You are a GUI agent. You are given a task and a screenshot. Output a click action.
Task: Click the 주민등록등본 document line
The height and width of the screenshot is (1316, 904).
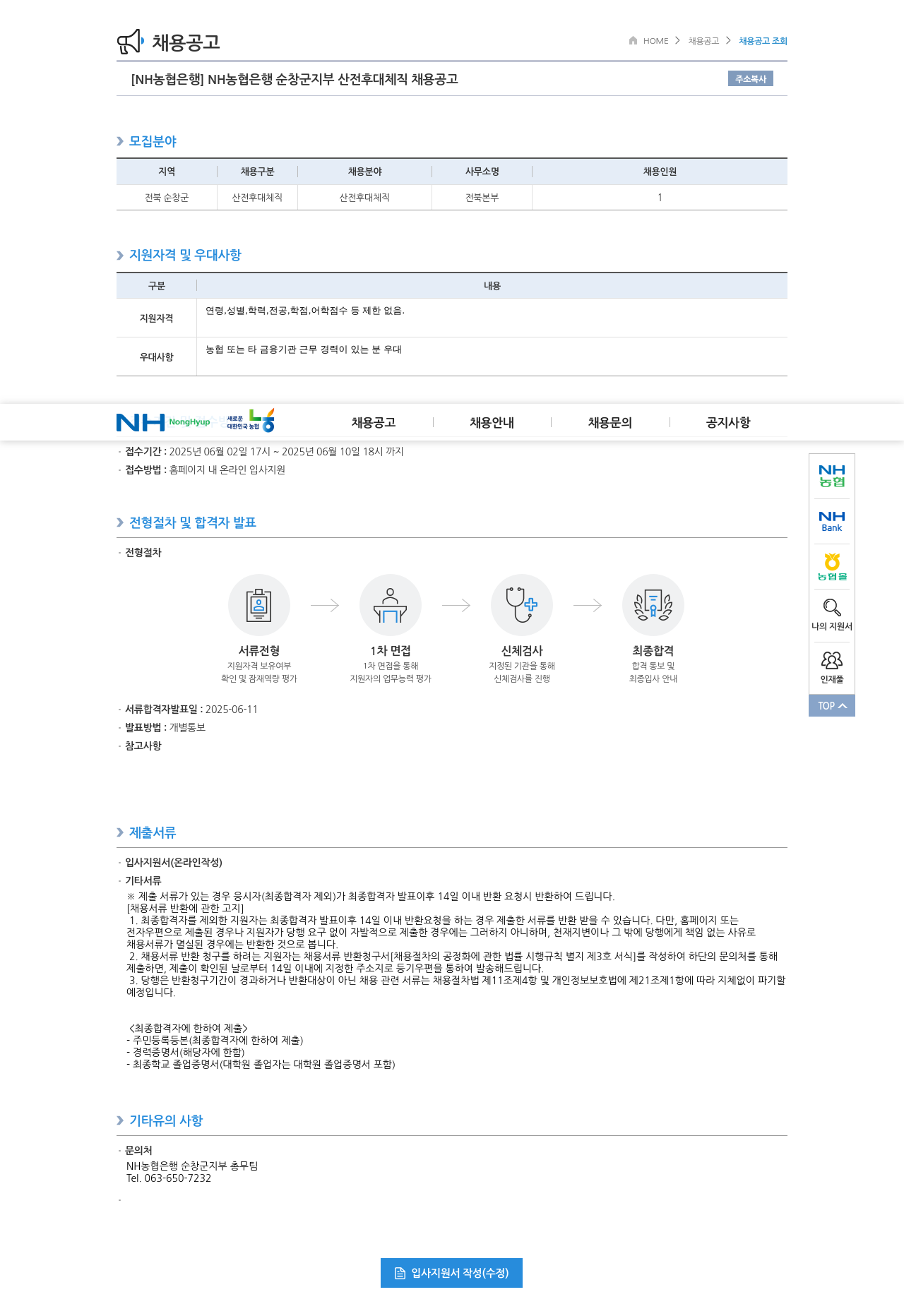click(x=215, y=1041)
